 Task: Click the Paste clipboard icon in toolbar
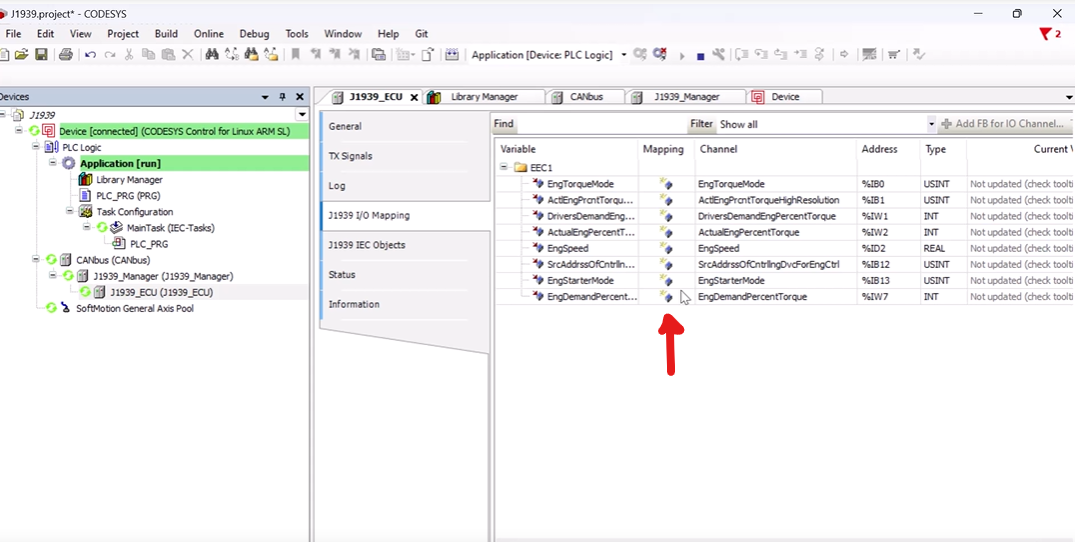pyautogui.click(x=168, y=55)
